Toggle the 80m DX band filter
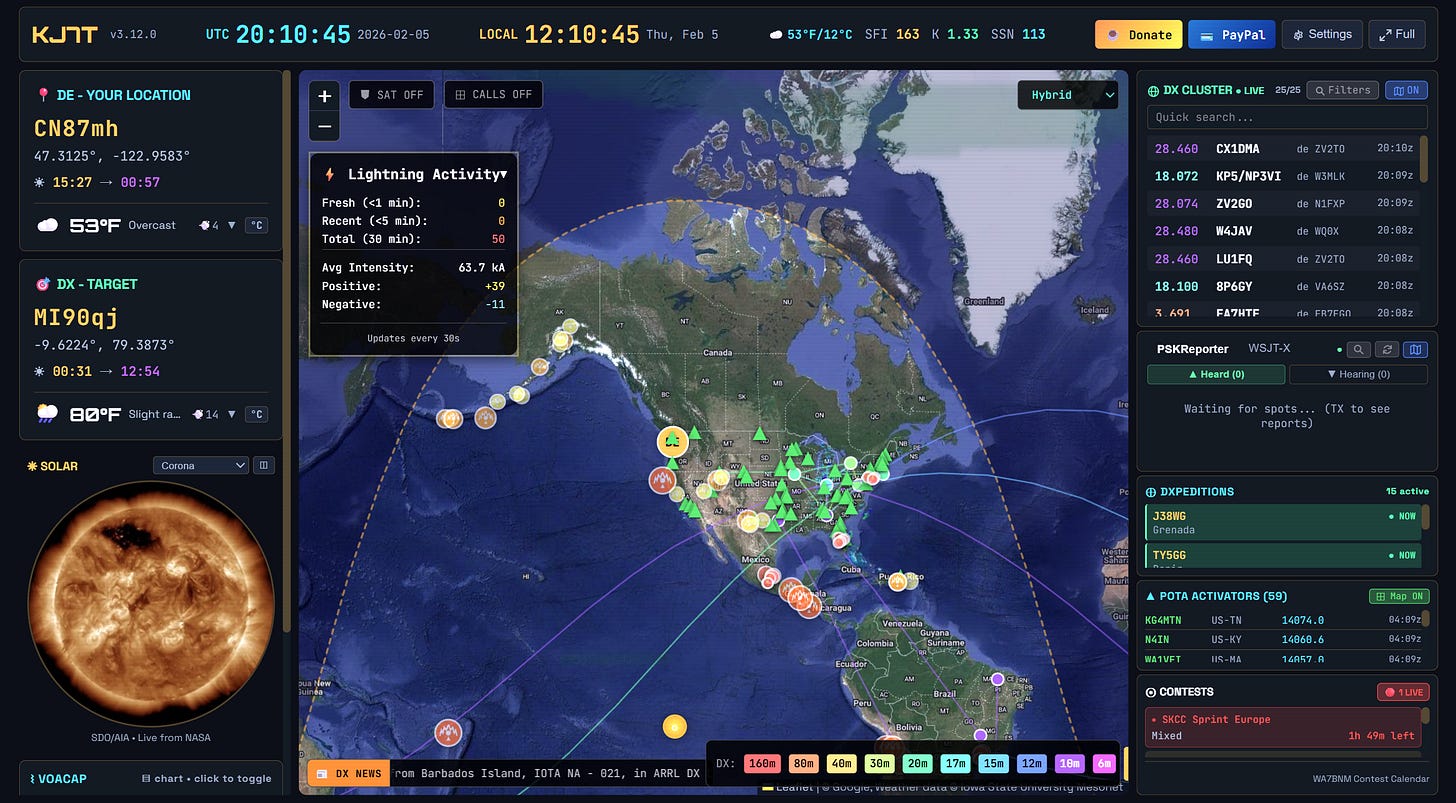This screenshot has width=1456, height=803. pyautogui.click(x=803, y=764)
